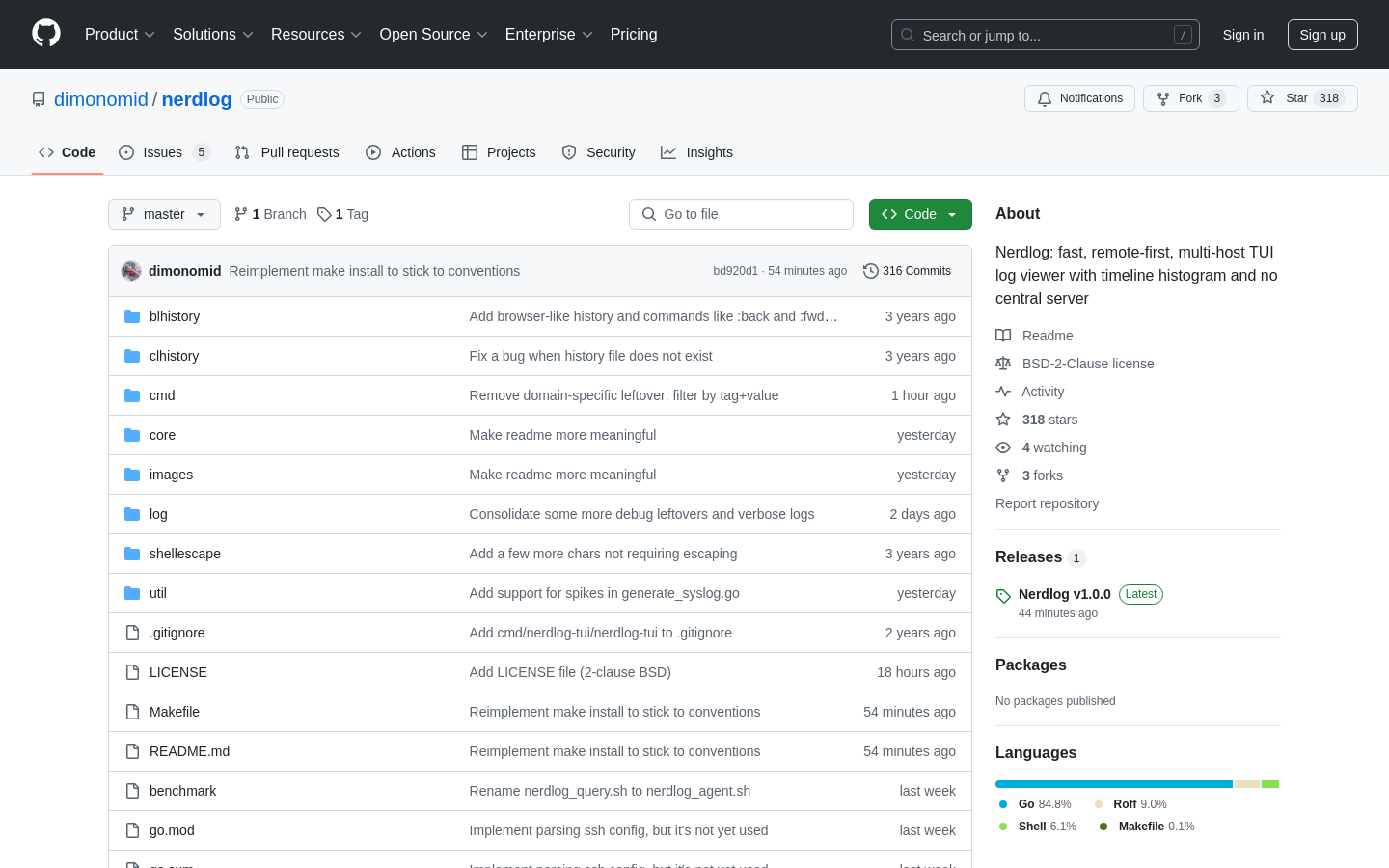Click Report repository link
The height and width of the screenshot is (868, 1389).
click(x=1047, y=503)
